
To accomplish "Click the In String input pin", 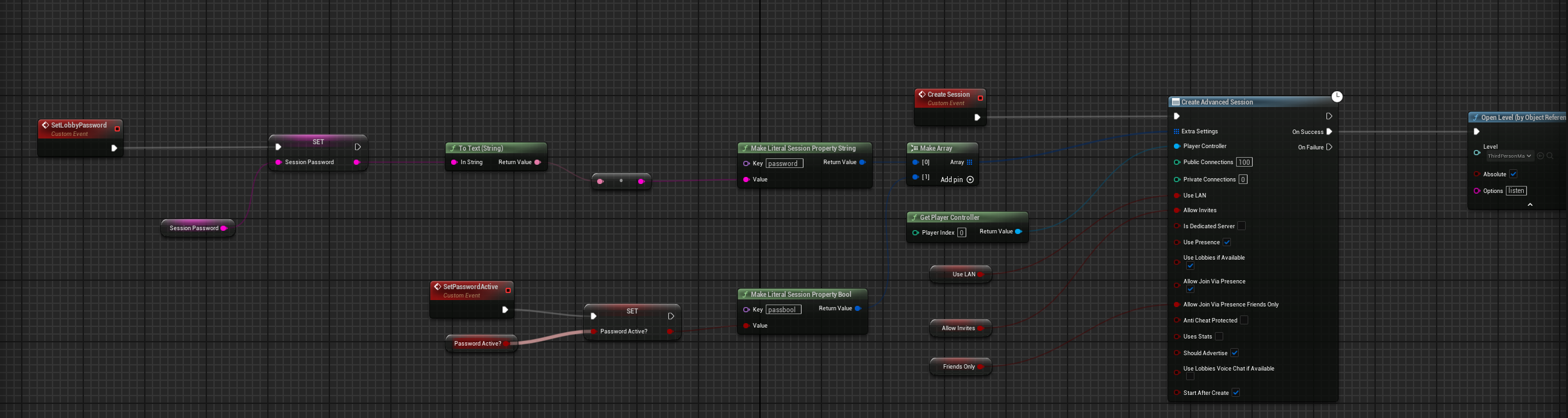I will pyautogui.click(x=454, y=162).
